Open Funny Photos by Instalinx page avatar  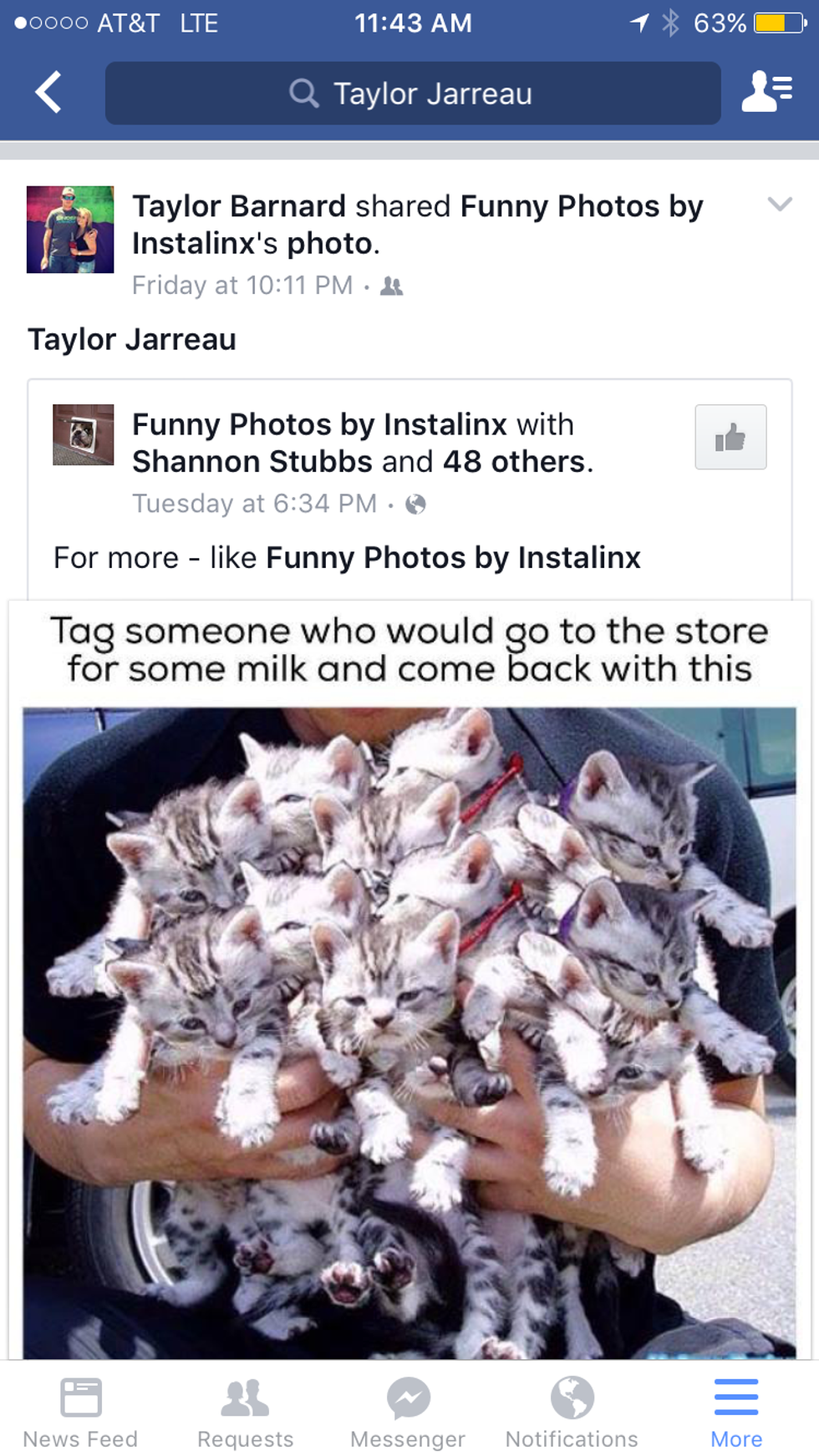(83, 434)
